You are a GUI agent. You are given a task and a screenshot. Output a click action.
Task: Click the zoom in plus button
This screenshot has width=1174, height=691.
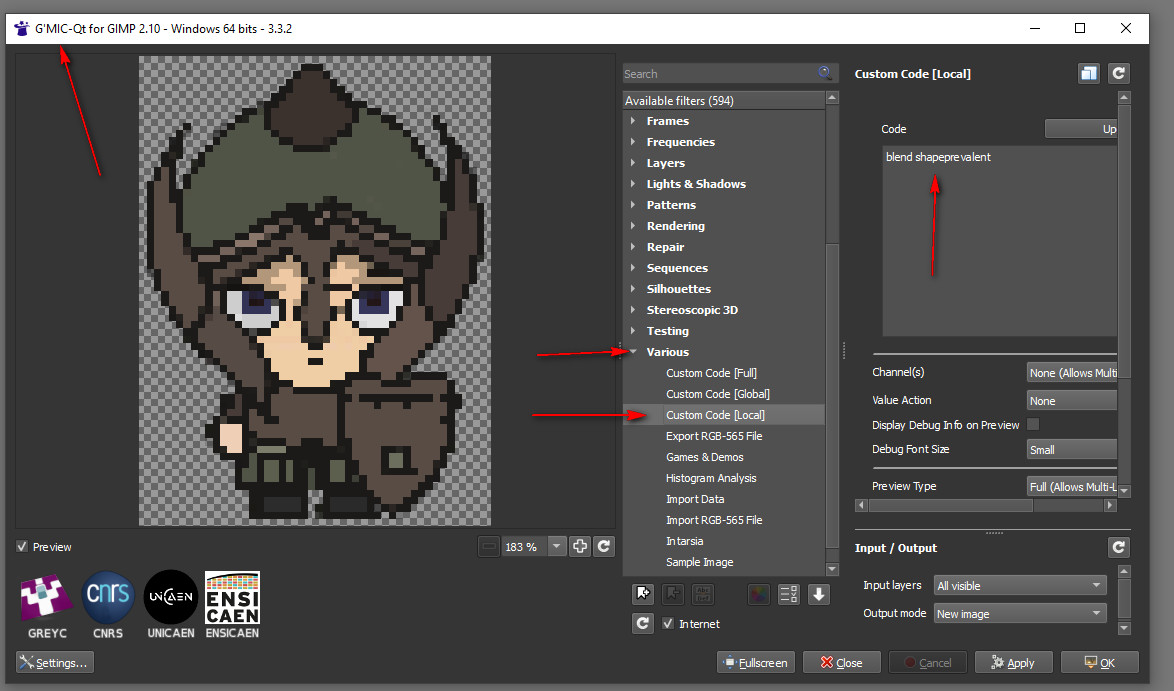580,547
